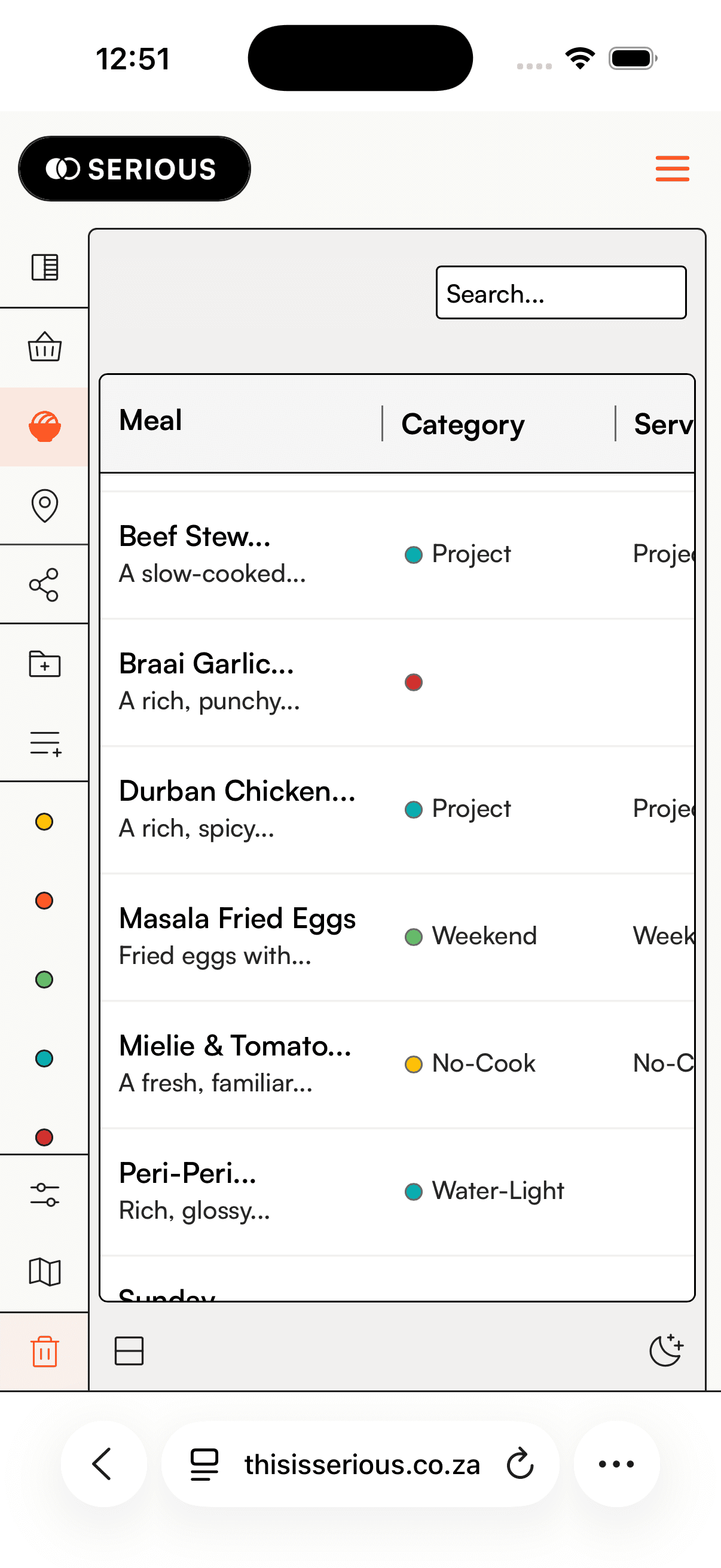Click the add folder icon
This screenshot has width=721, height=1568.
(x=44, y=664)
